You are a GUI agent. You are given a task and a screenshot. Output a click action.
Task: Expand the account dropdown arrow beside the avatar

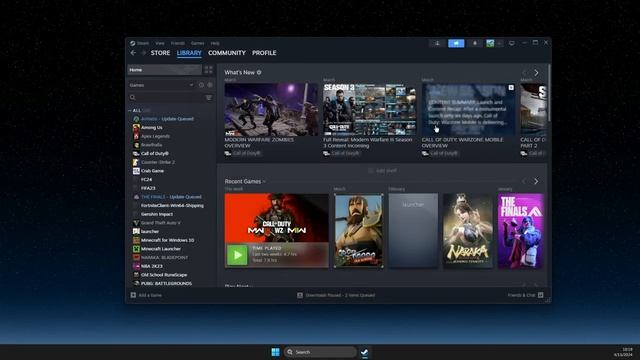(x=499, y=43)
